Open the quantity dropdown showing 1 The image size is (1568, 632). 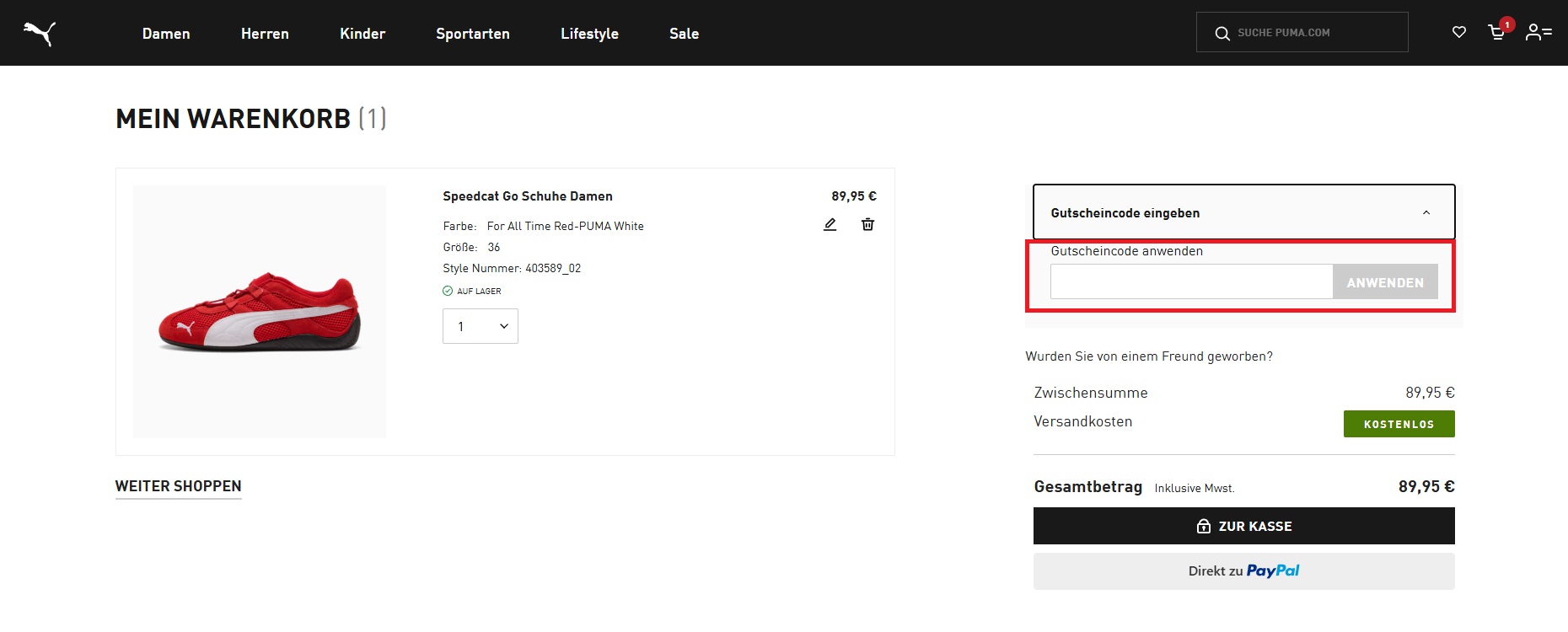[481, 326]
